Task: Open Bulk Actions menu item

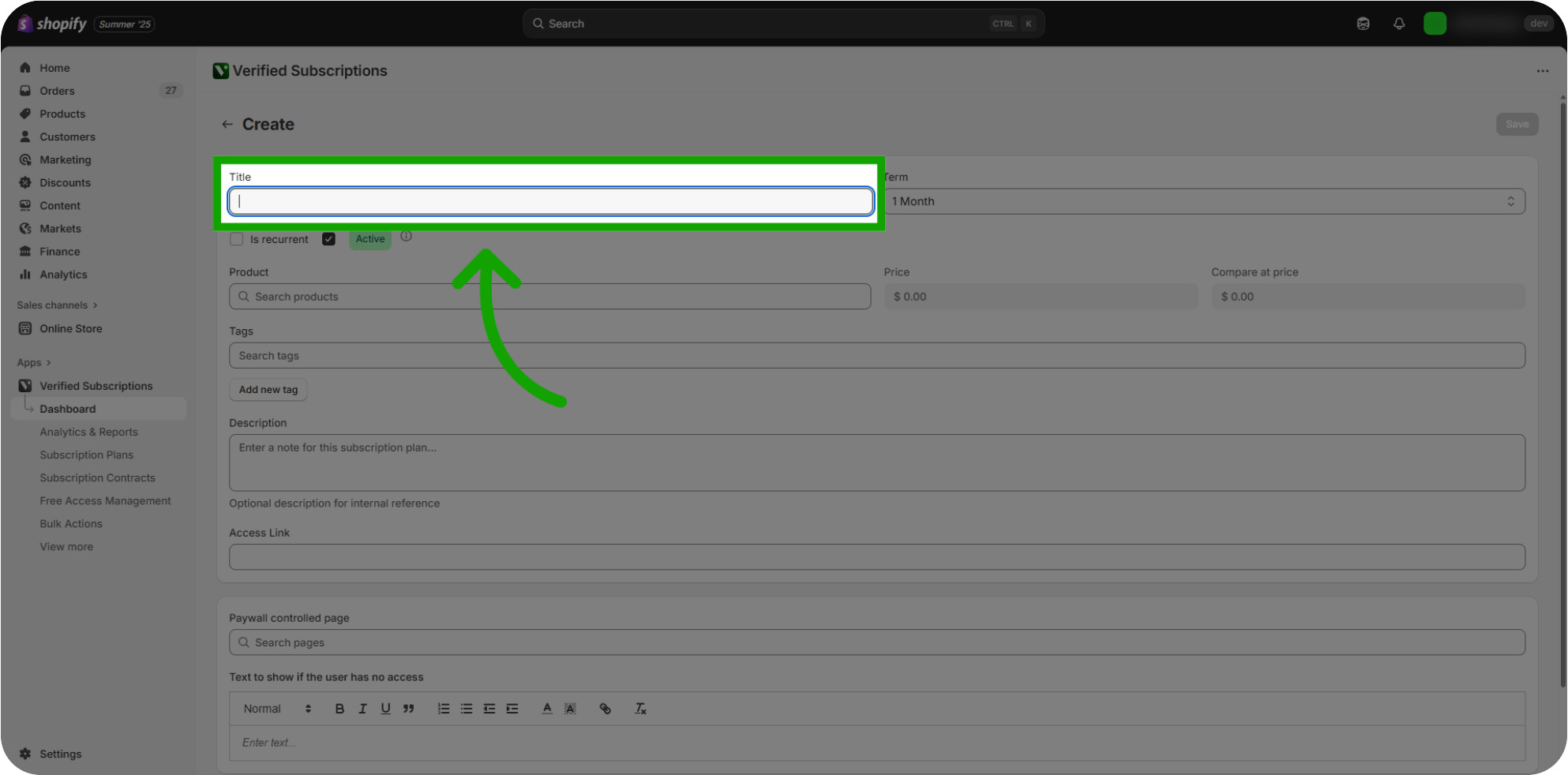Action: pos(71,523)
